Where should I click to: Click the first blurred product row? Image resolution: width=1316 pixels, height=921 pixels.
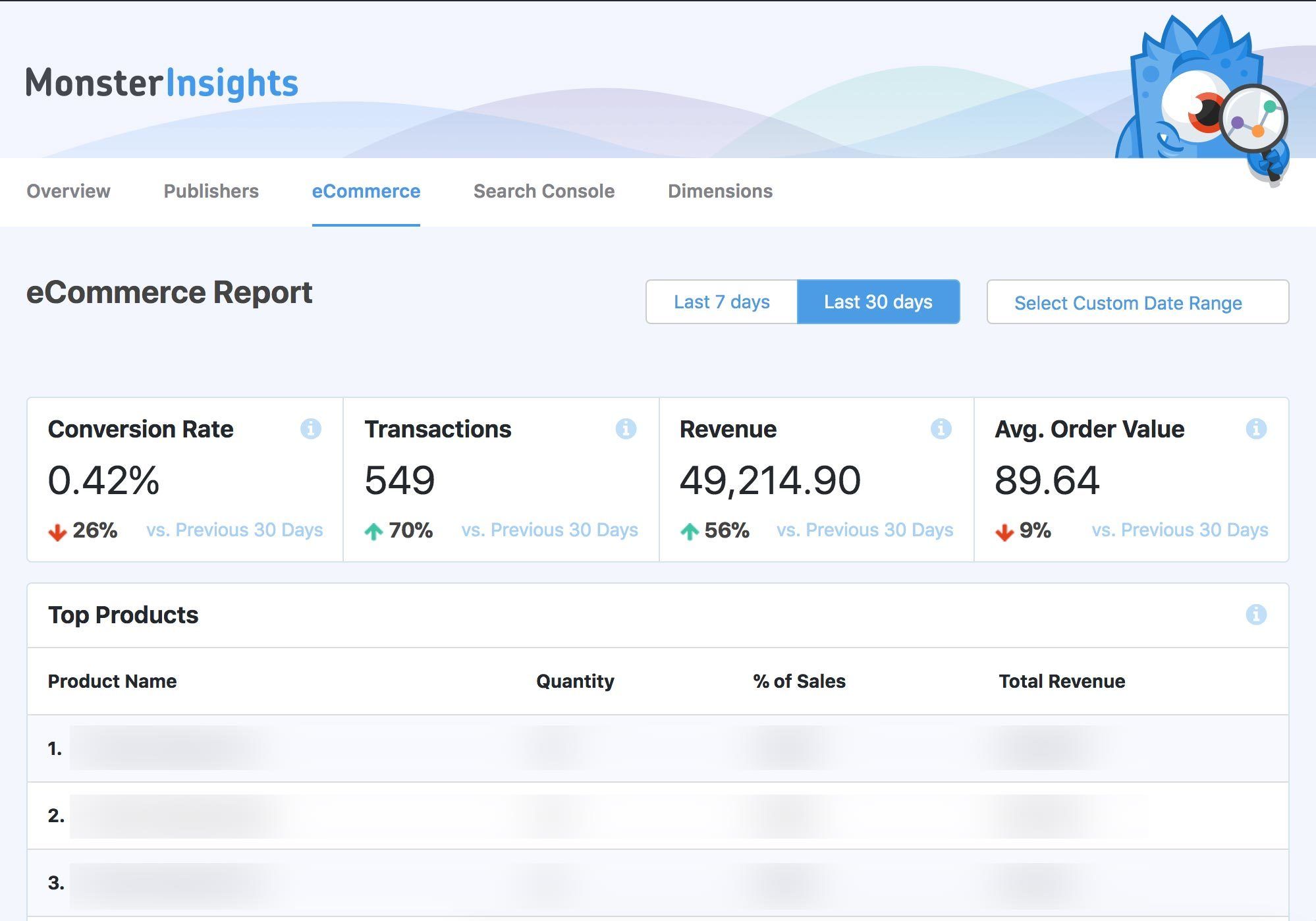pyautogui.click(x=171, y=748)
